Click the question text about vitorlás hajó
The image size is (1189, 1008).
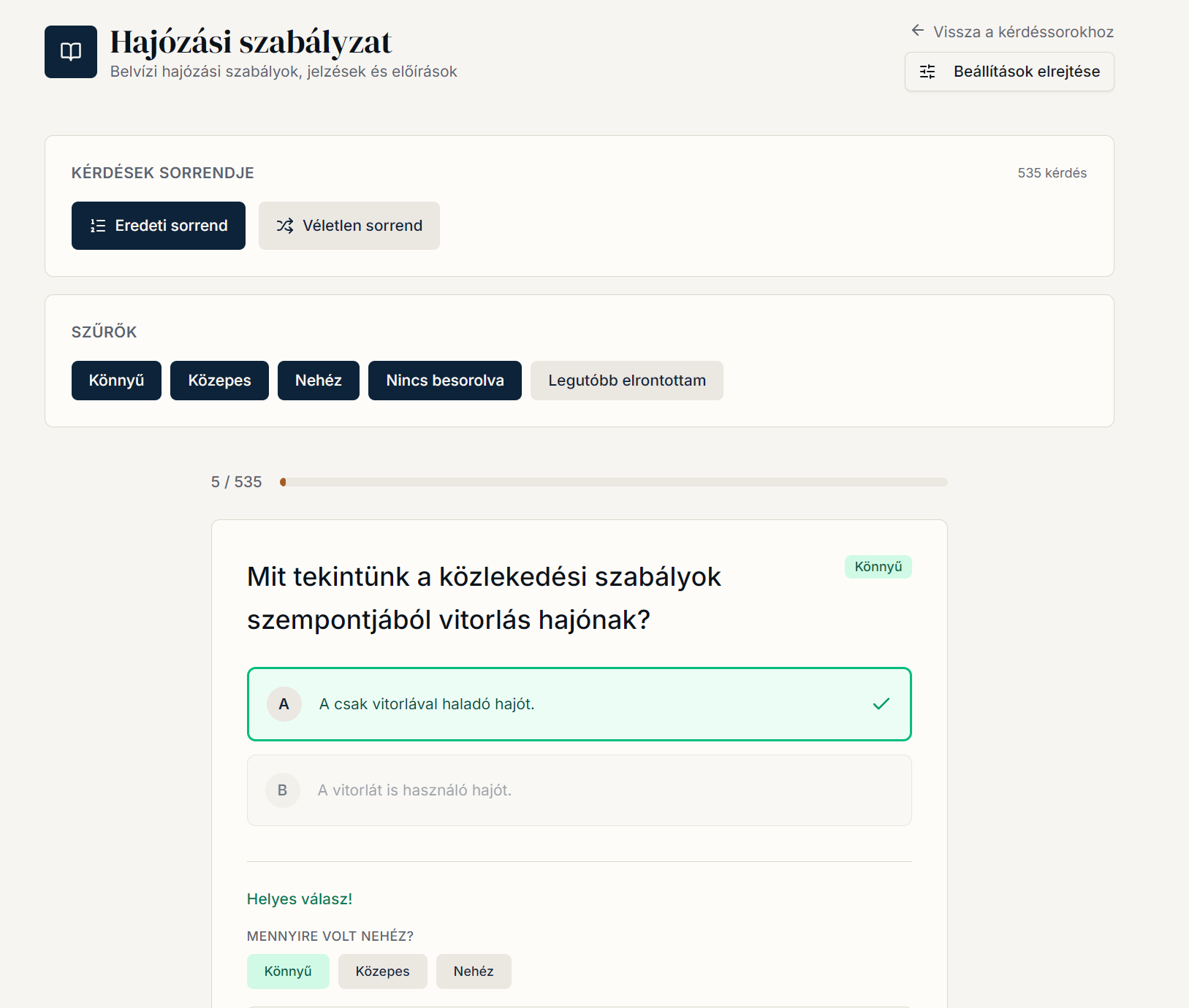coord(484,598)
